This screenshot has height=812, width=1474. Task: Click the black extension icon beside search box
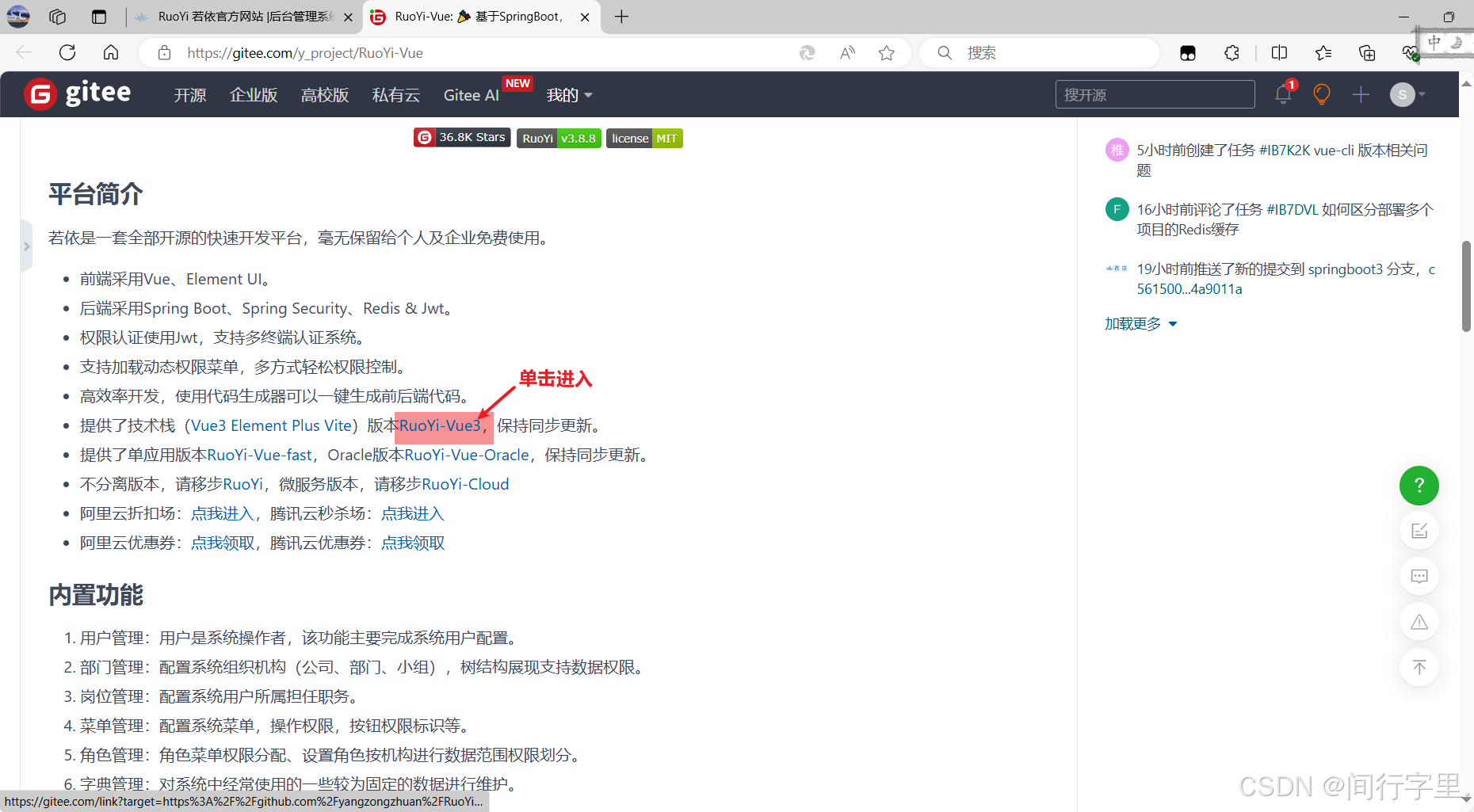pos(1188,52)
